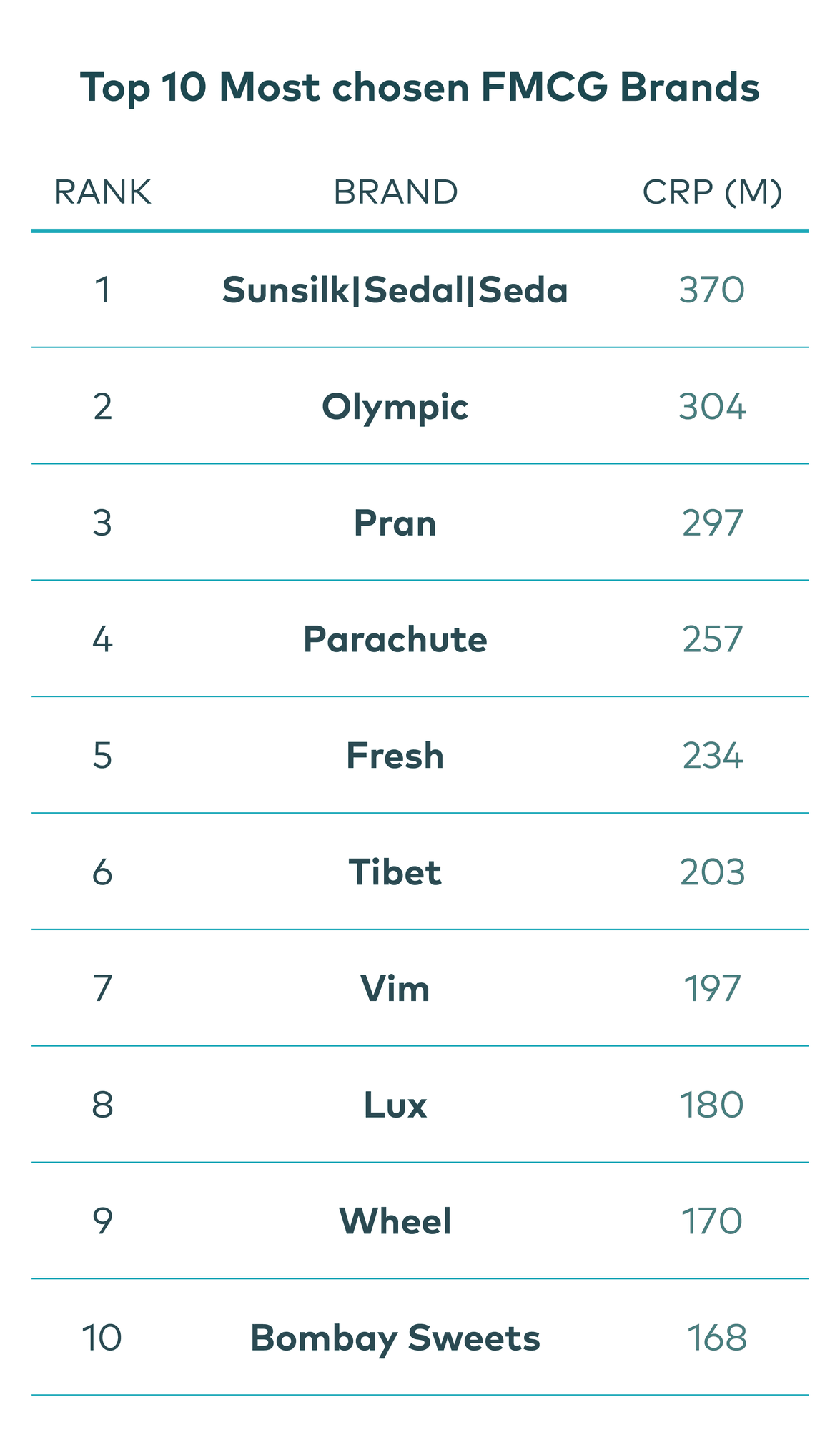Image resolution: width=840 pixels, height=1430 pixels.
Task: Click the Wheel brand name
Action: [395, 1222]
